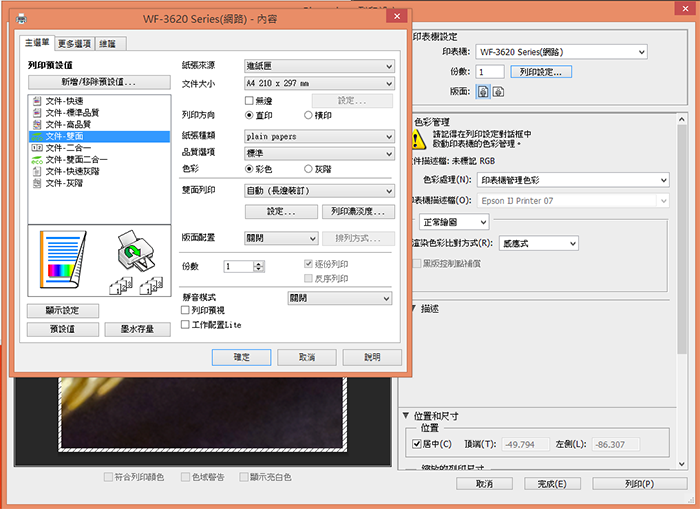Click the 列印(P) print button

(639, 484)
